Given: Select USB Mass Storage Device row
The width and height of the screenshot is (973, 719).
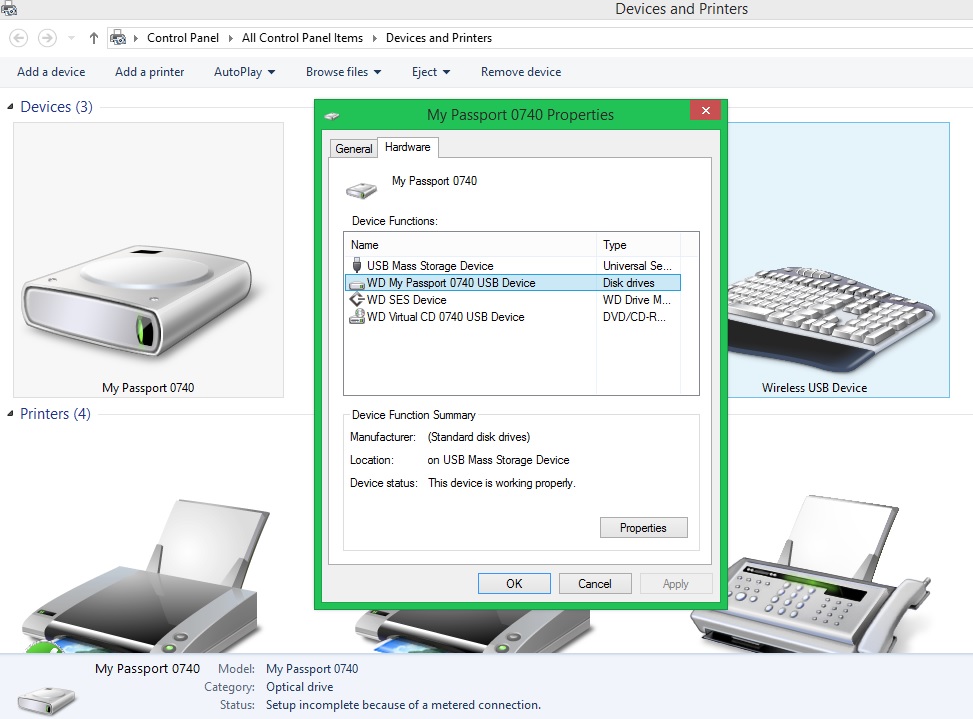Looking at the screenshot, I should pyautogui.click(x=429, y=266).
